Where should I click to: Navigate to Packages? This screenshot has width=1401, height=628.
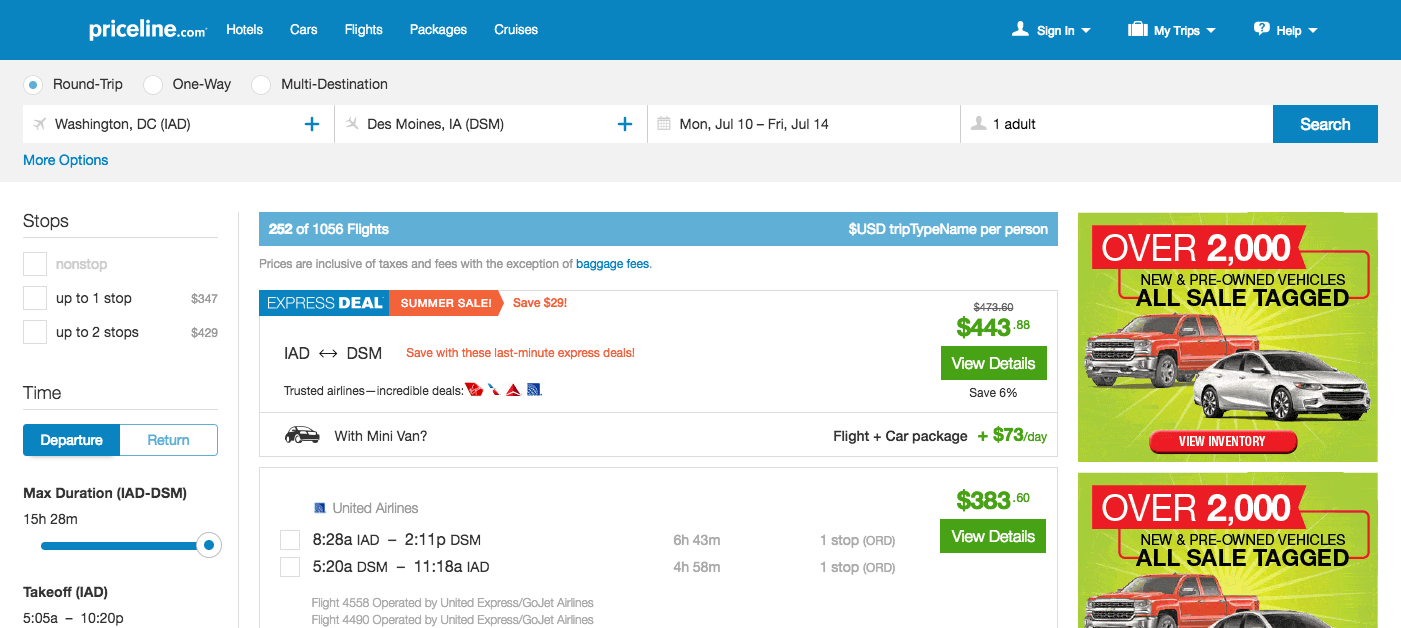tap(438, 29)
